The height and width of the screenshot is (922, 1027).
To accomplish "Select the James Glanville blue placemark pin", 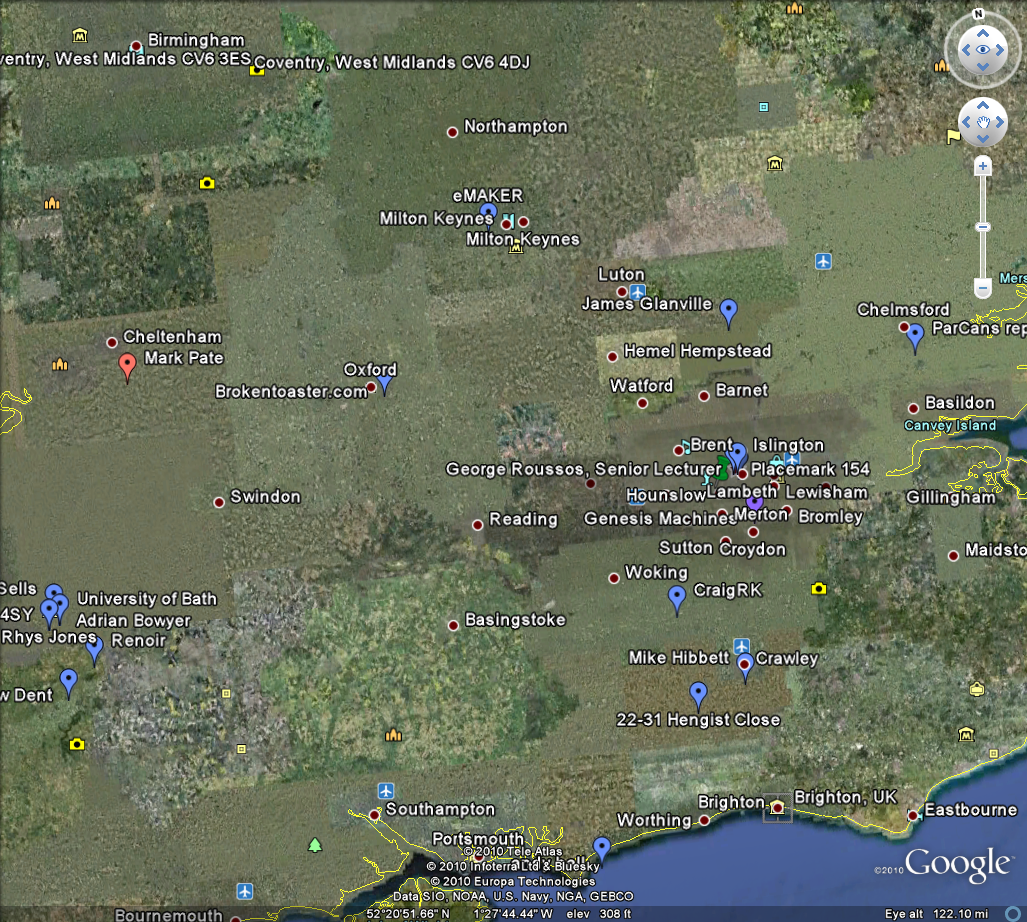I will click(x=728, y=313).
